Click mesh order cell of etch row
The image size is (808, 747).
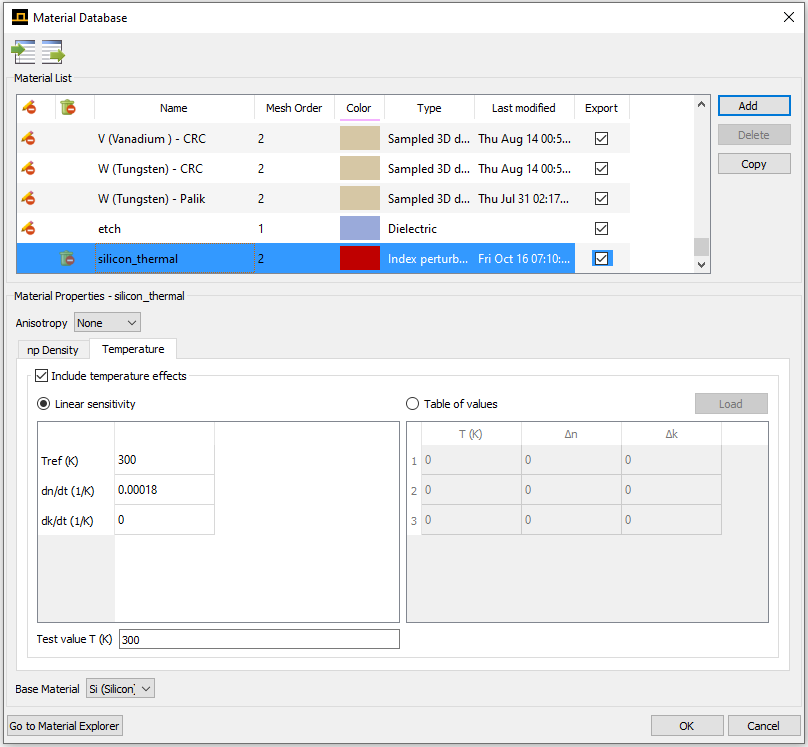click(x=294, y=228)
